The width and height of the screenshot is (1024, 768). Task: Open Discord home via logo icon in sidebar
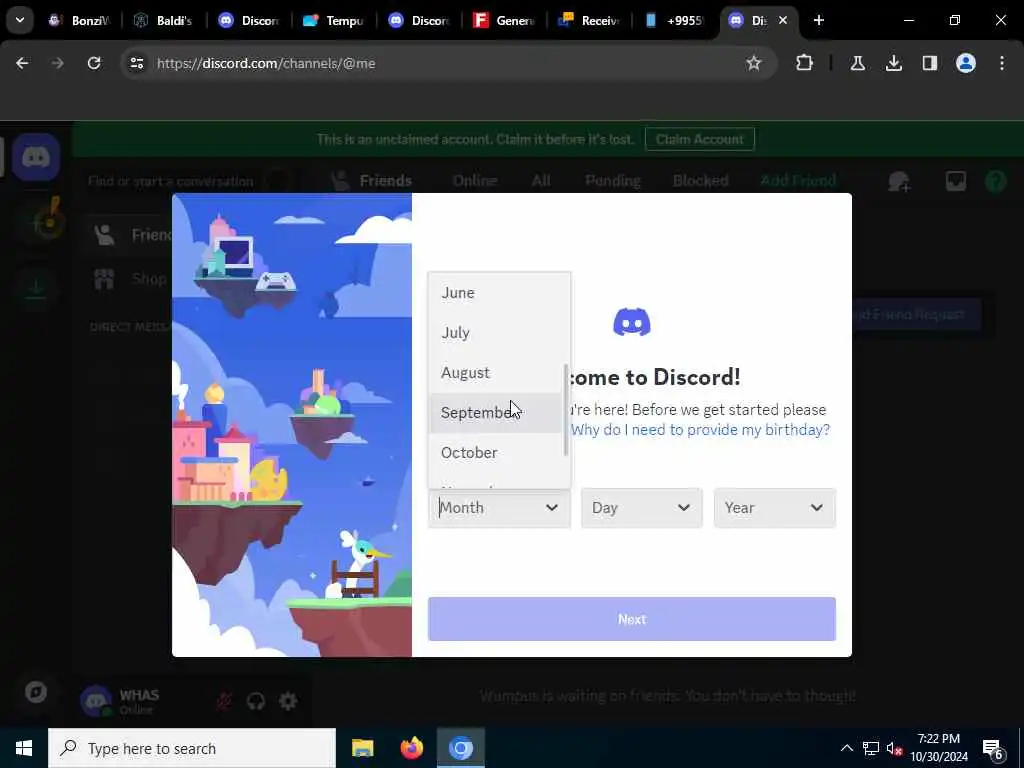tap(36, 157)
